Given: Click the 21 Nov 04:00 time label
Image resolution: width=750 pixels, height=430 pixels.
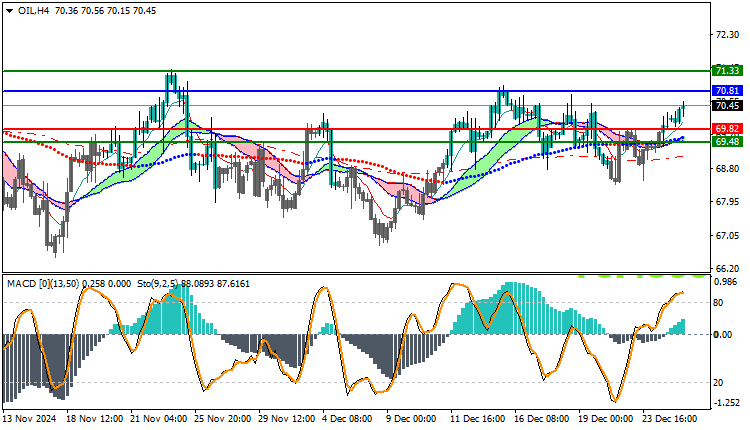Looking at the screenshot, I should [x=159, y=419].
